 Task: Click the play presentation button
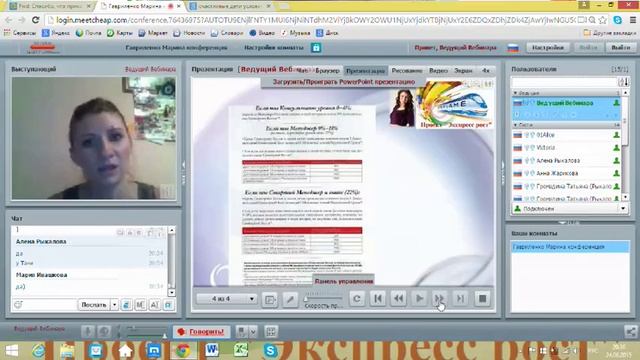click(419, 299)
